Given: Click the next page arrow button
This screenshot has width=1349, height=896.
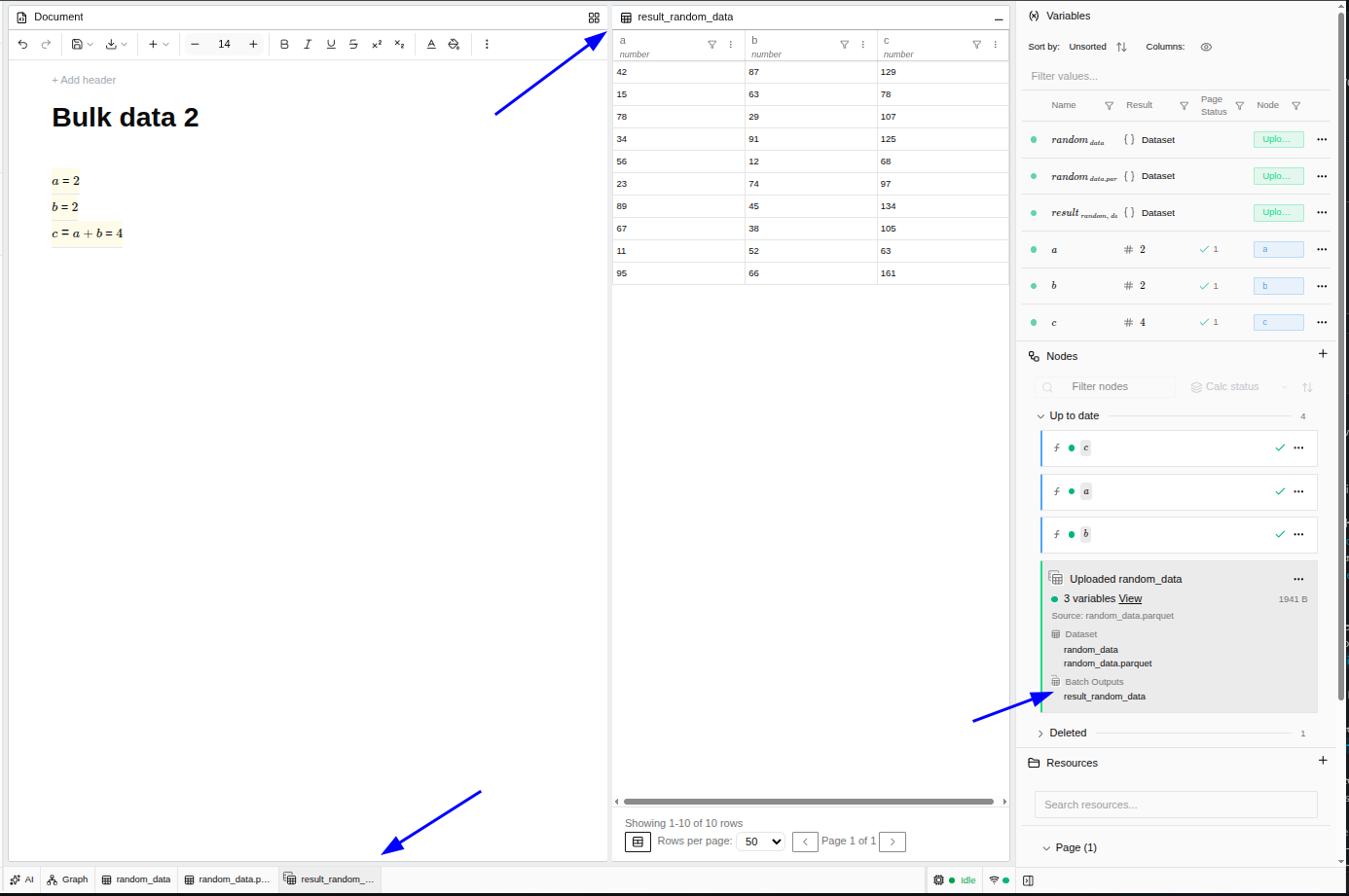Looking at the screenshot, I should point(893,842).
